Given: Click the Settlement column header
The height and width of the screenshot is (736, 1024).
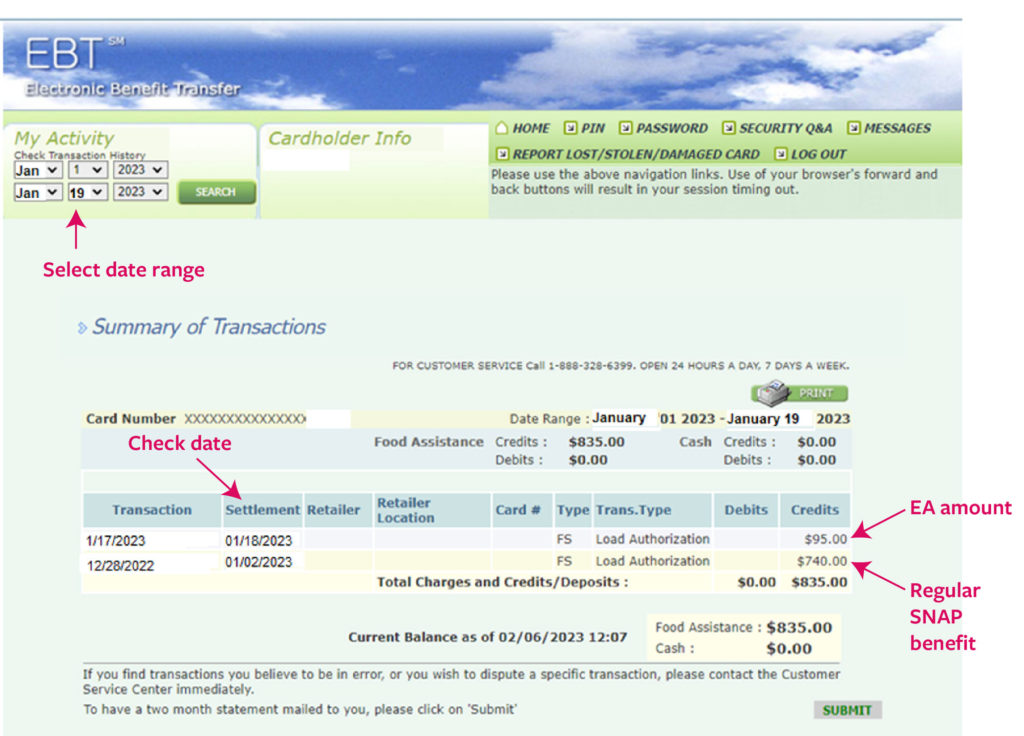Looking at the screenshot, I should click(x=262, y=510).
